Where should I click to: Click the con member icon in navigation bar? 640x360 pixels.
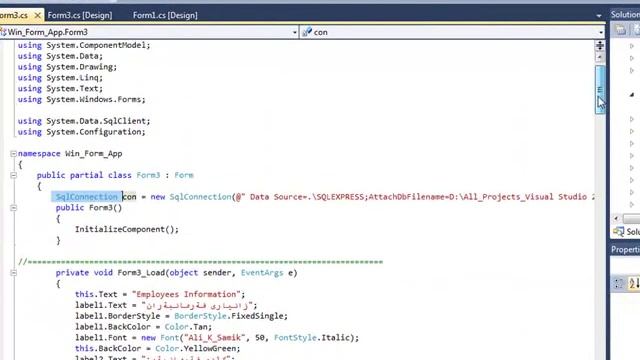(307, 32)
